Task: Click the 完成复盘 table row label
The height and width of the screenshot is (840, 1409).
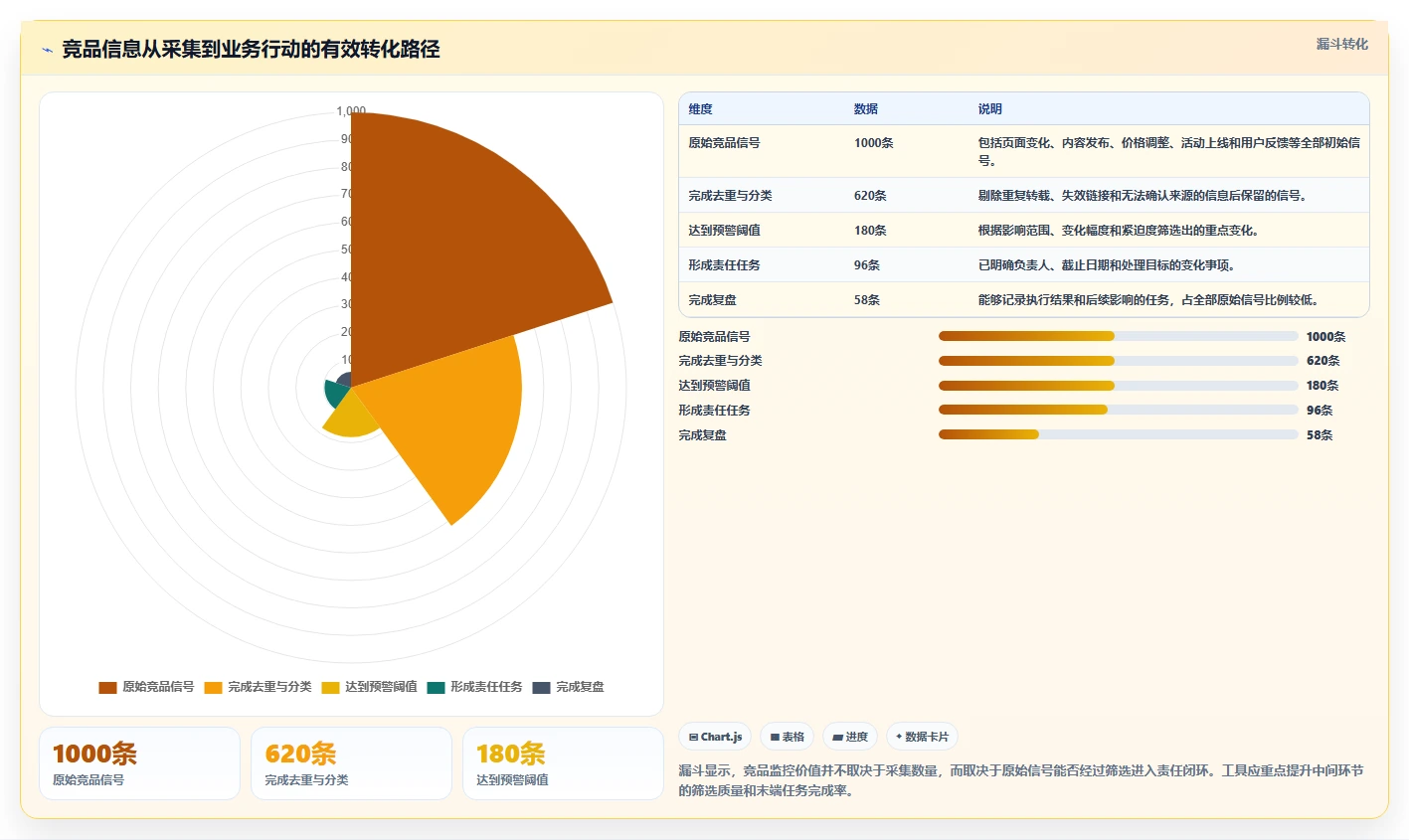Action: coord(712,300)
